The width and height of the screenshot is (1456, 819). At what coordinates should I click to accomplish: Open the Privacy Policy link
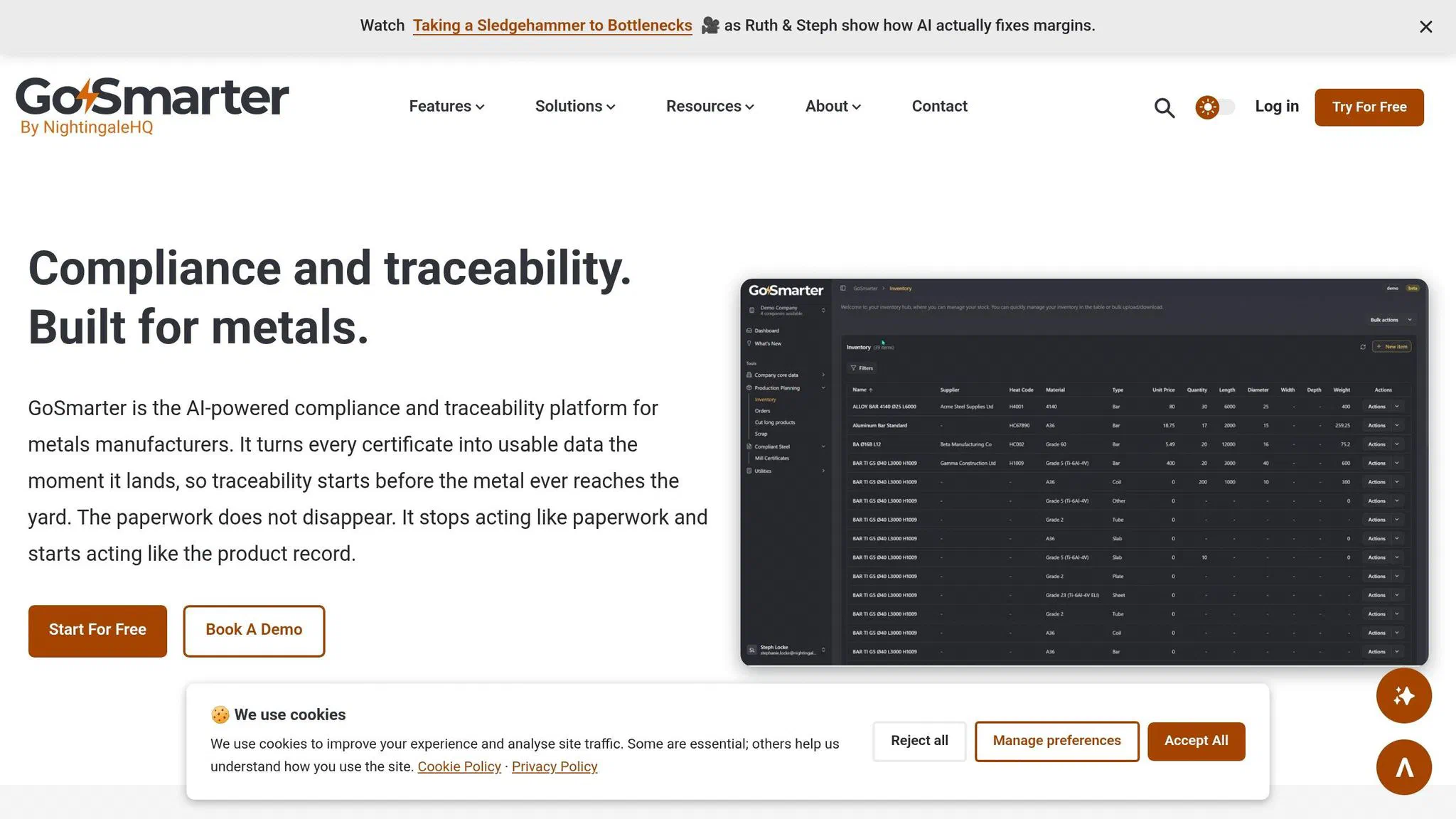[555, 766]
